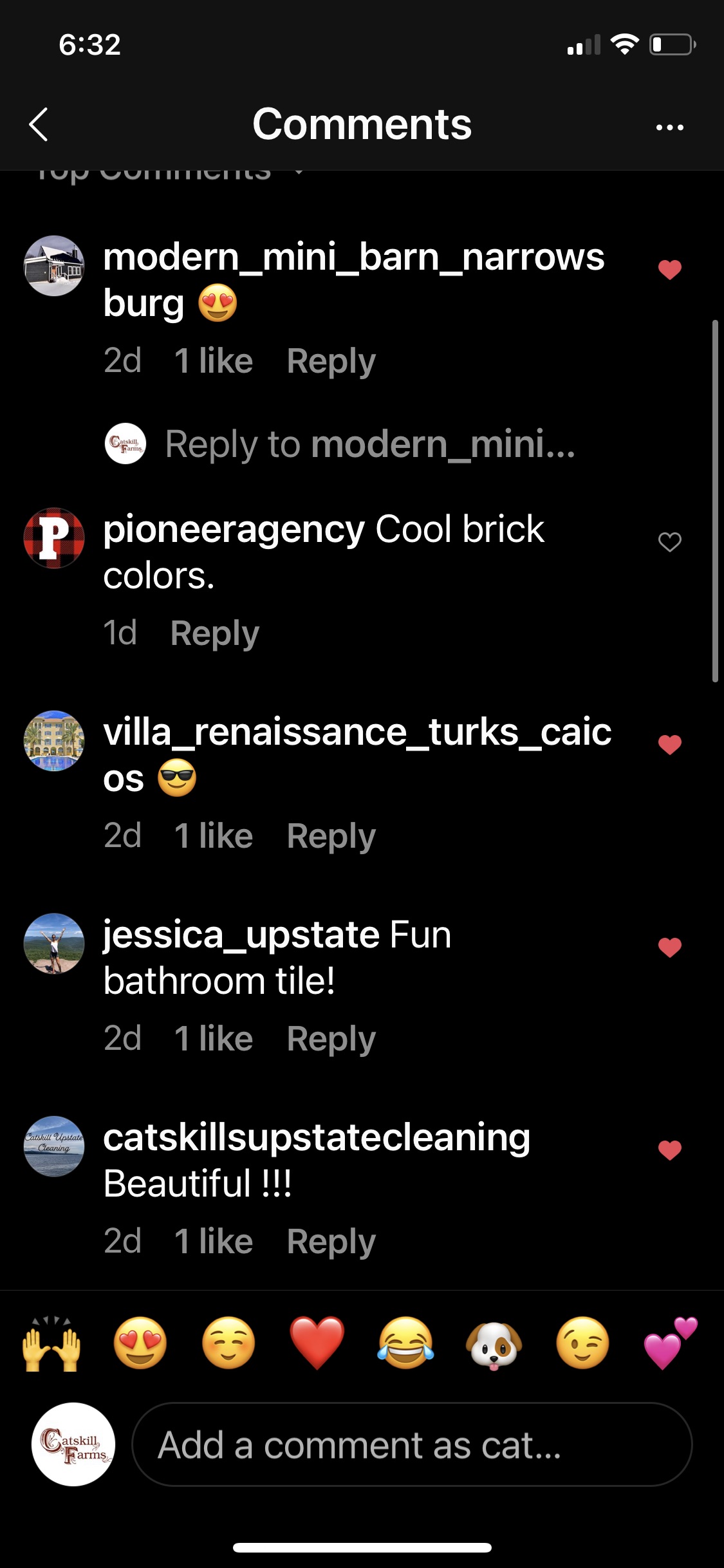Viewport: 724px width, 1568px height.
Task: Insert the two pink hearts emoji
Action: pos(671,1343)
